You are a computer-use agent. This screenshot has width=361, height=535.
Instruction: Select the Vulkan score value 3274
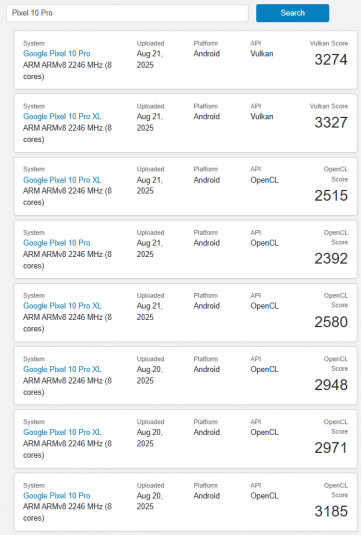(x=331, y=60)
